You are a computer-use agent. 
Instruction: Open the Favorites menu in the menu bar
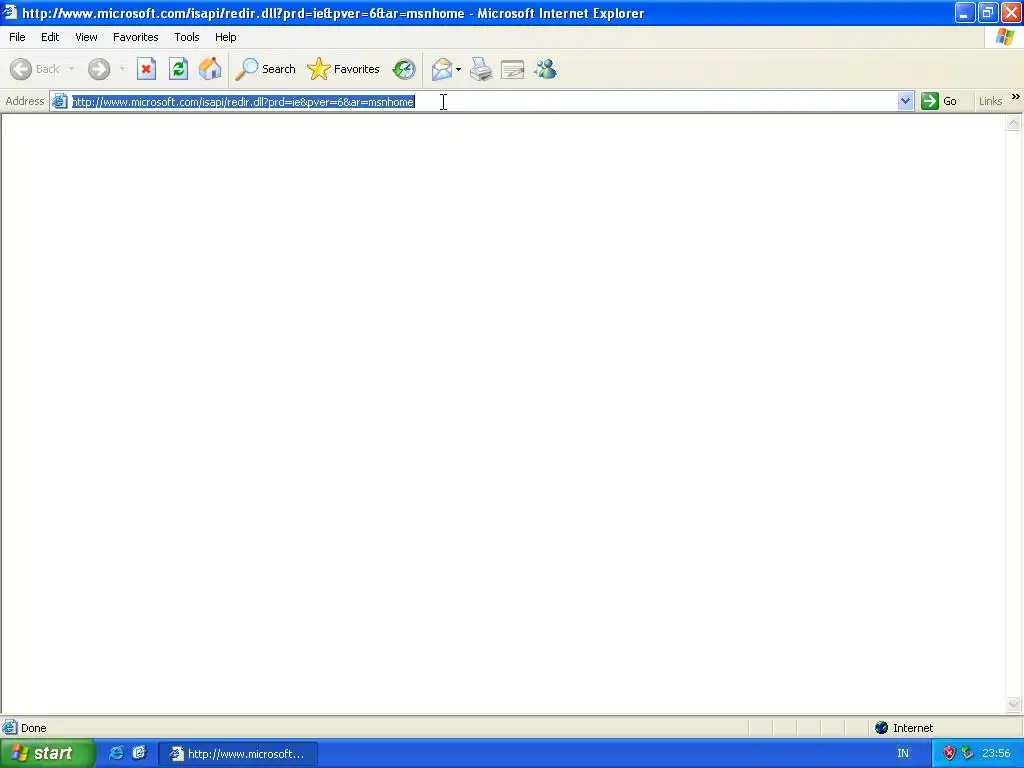(135, 37)
